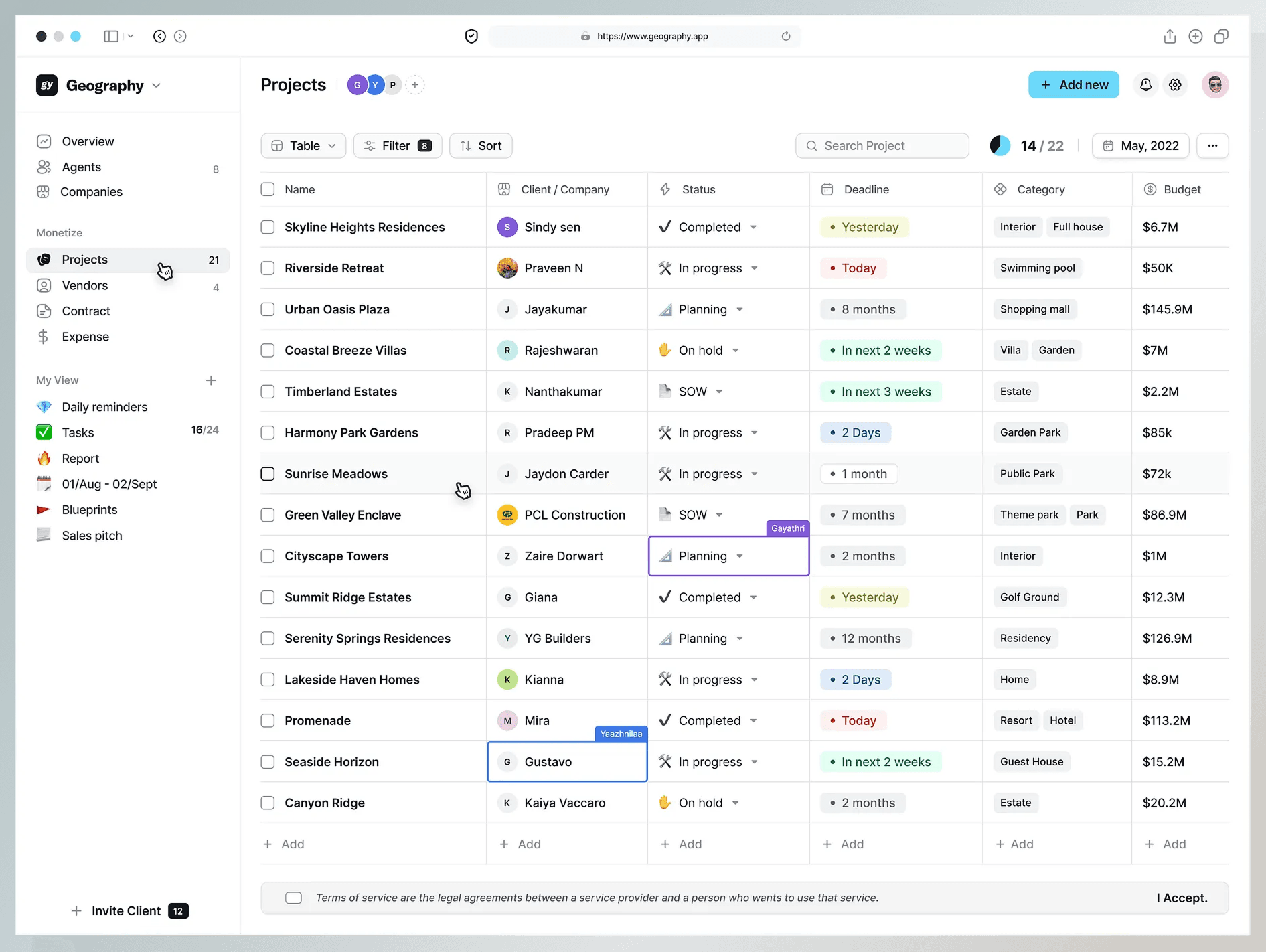Open the May, 2022 date picker
The height and width of the screenshot is (952, 1266).
coord(1141,145)
